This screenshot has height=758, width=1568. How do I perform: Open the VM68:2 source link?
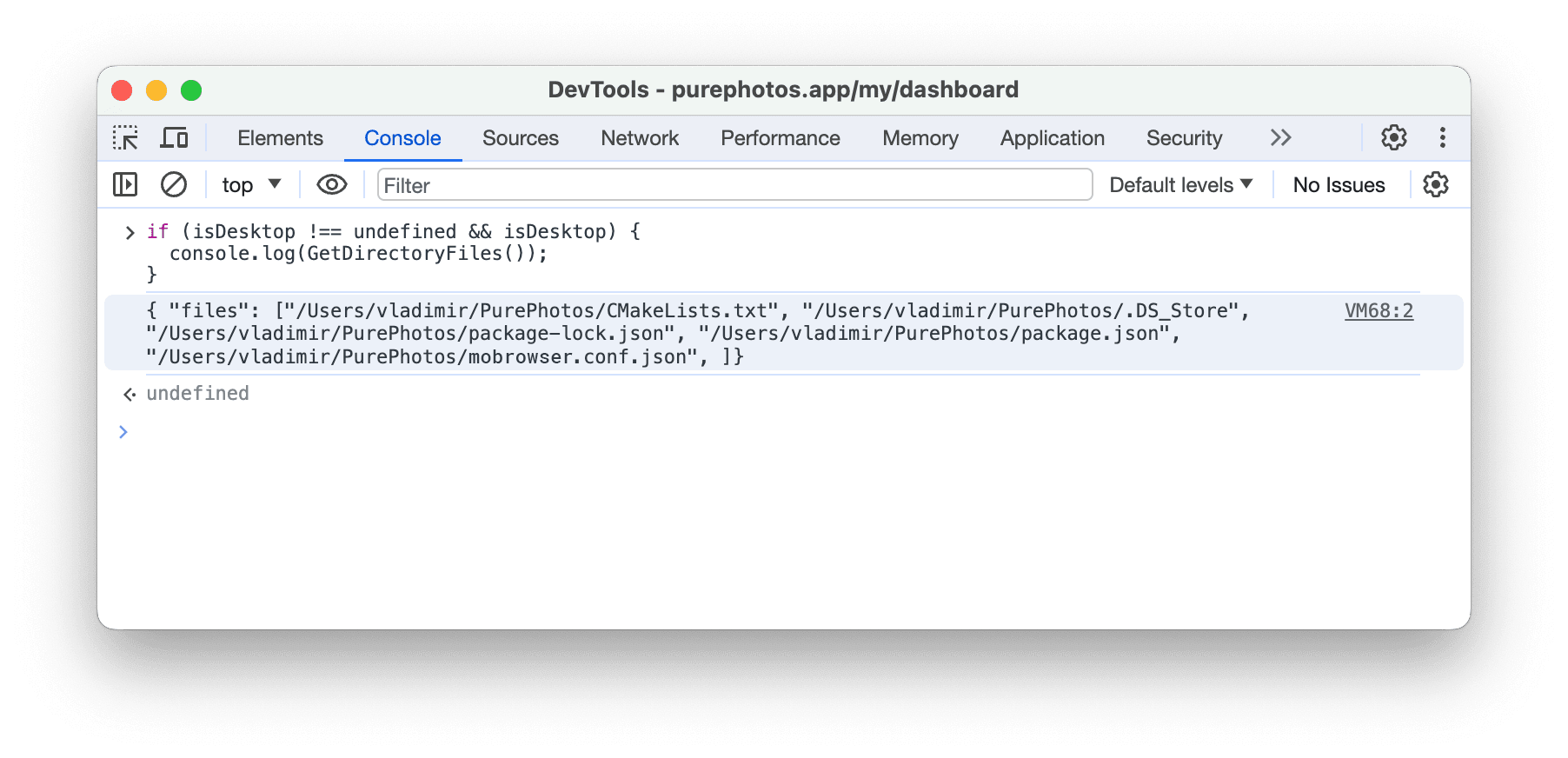coord(1379,309)
